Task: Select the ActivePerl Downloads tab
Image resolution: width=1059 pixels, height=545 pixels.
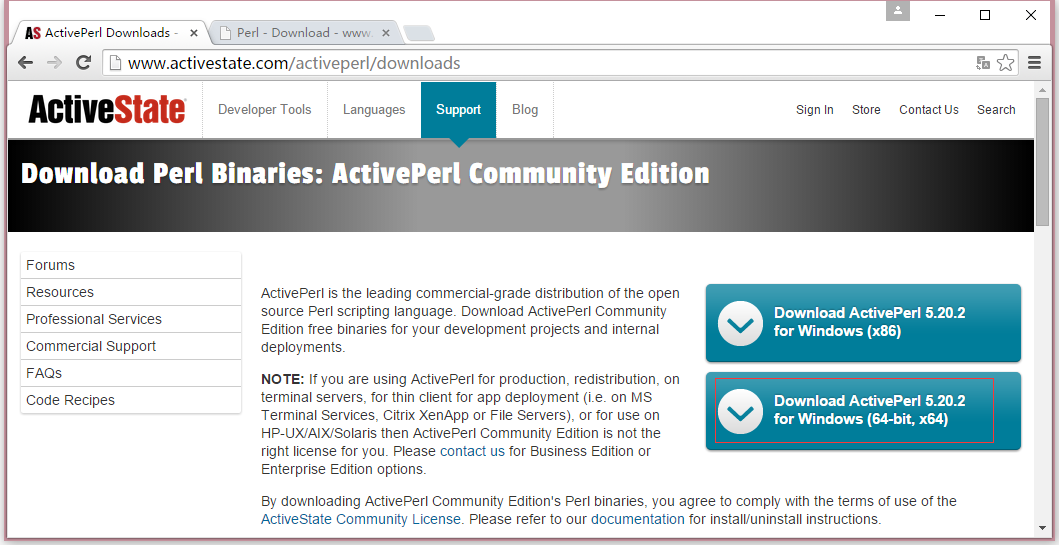Action: (x=108, y=32)
